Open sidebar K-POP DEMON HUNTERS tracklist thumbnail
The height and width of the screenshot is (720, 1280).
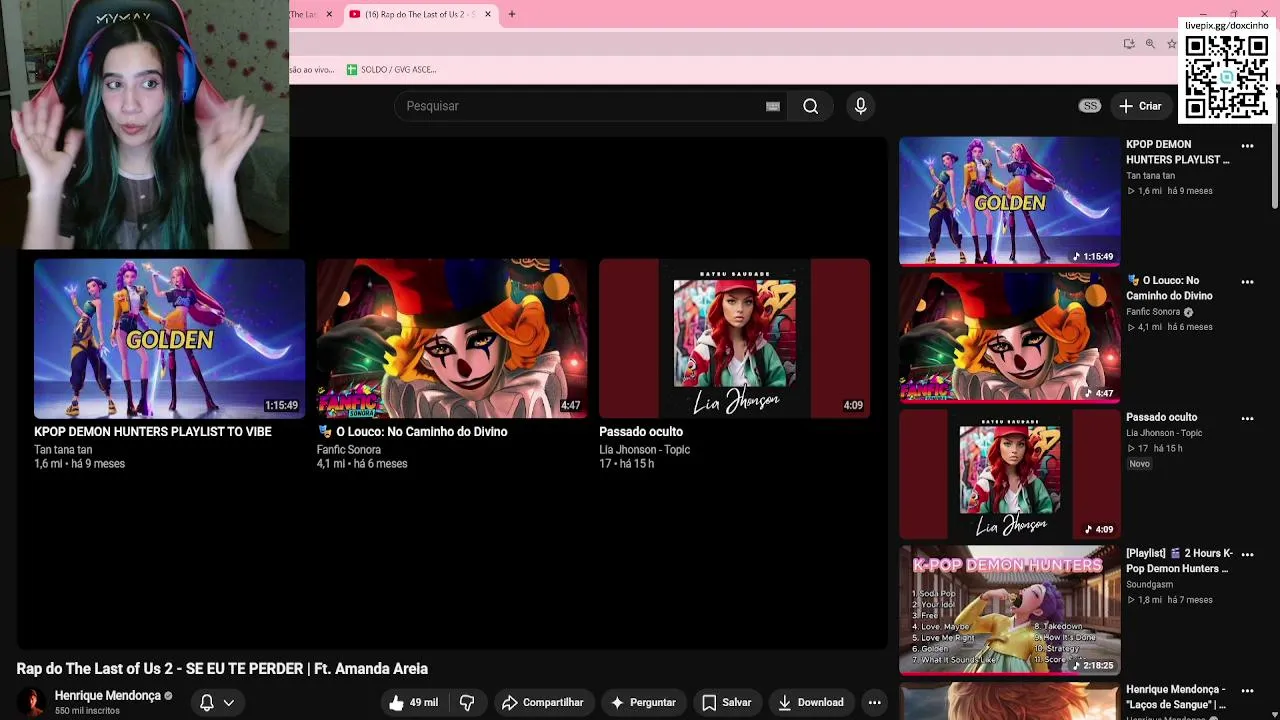pos(1009,609)
